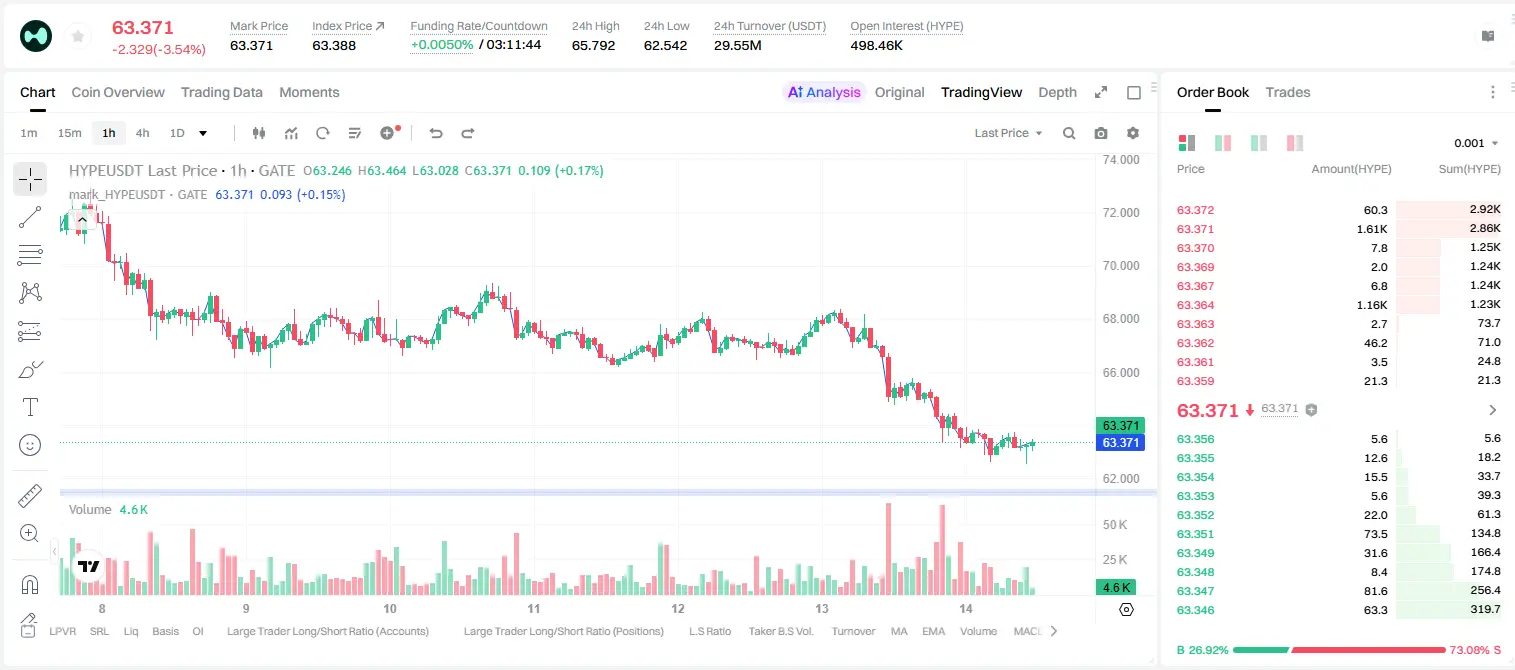Switch to the Trades tab
The height and width of the screenshot is (670, 1515).
point(1287,92)
